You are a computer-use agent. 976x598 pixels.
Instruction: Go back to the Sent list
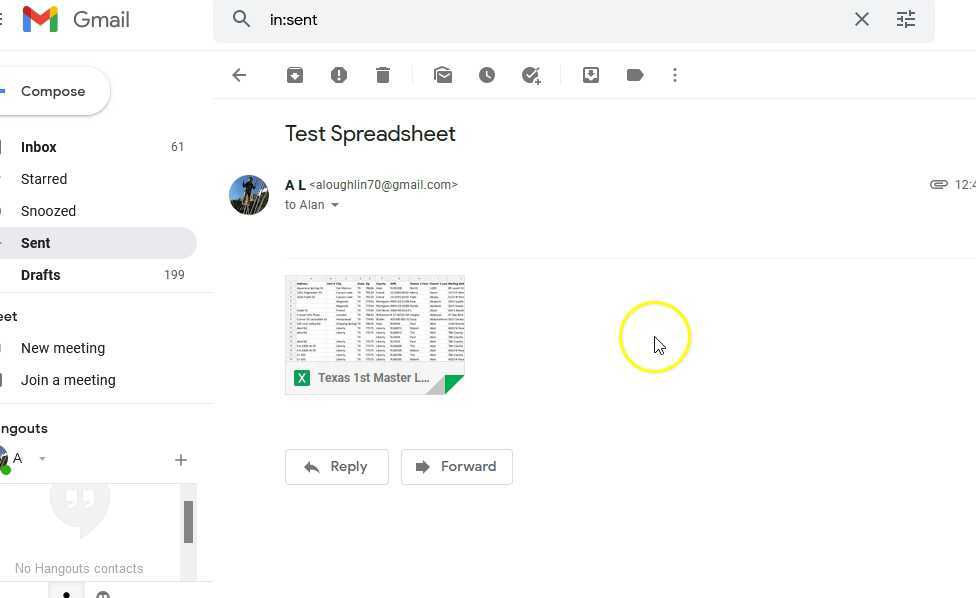239,75
